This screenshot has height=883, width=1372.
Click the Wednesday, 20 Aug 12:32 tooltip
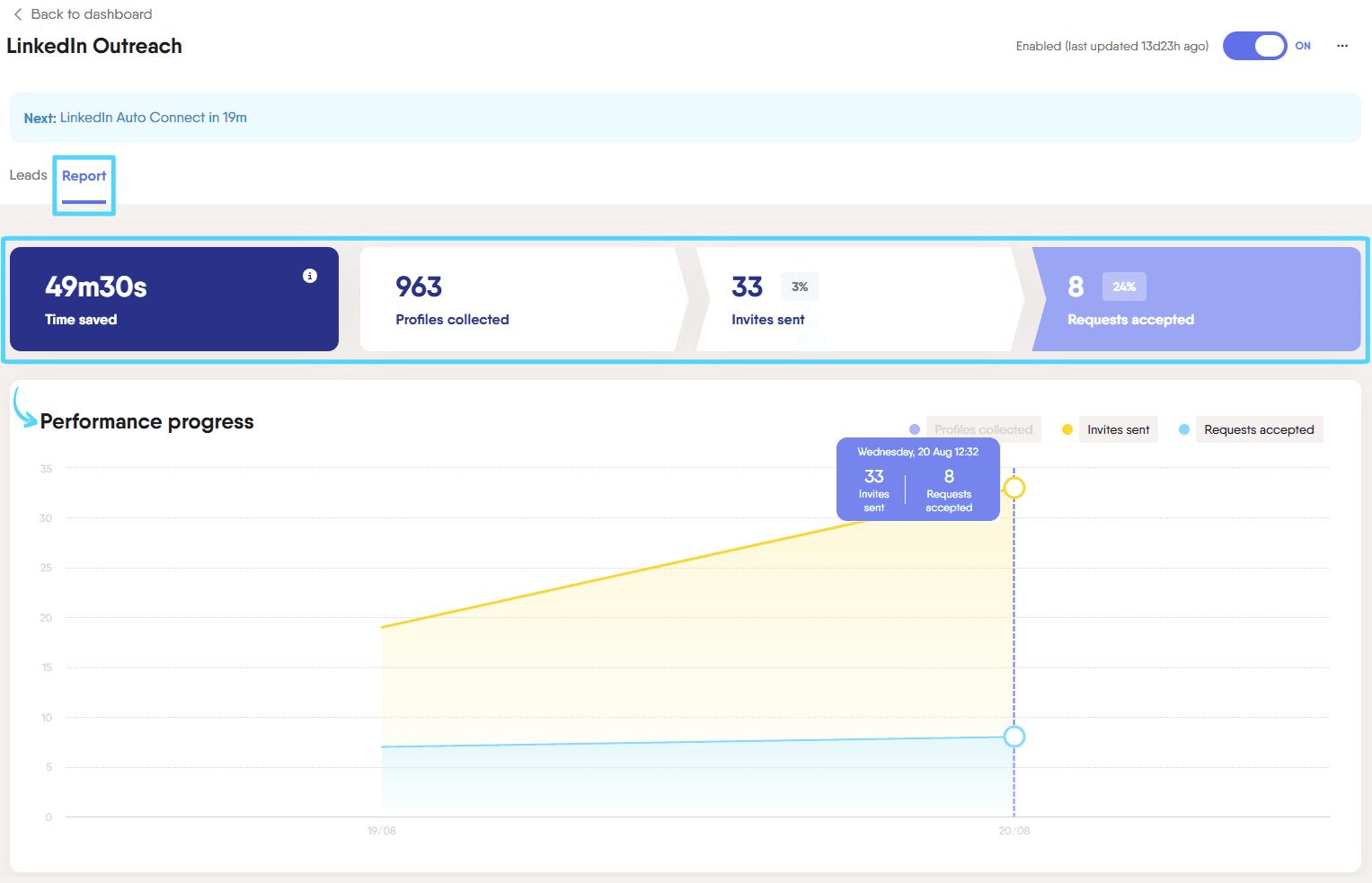(x=918, y=480)
